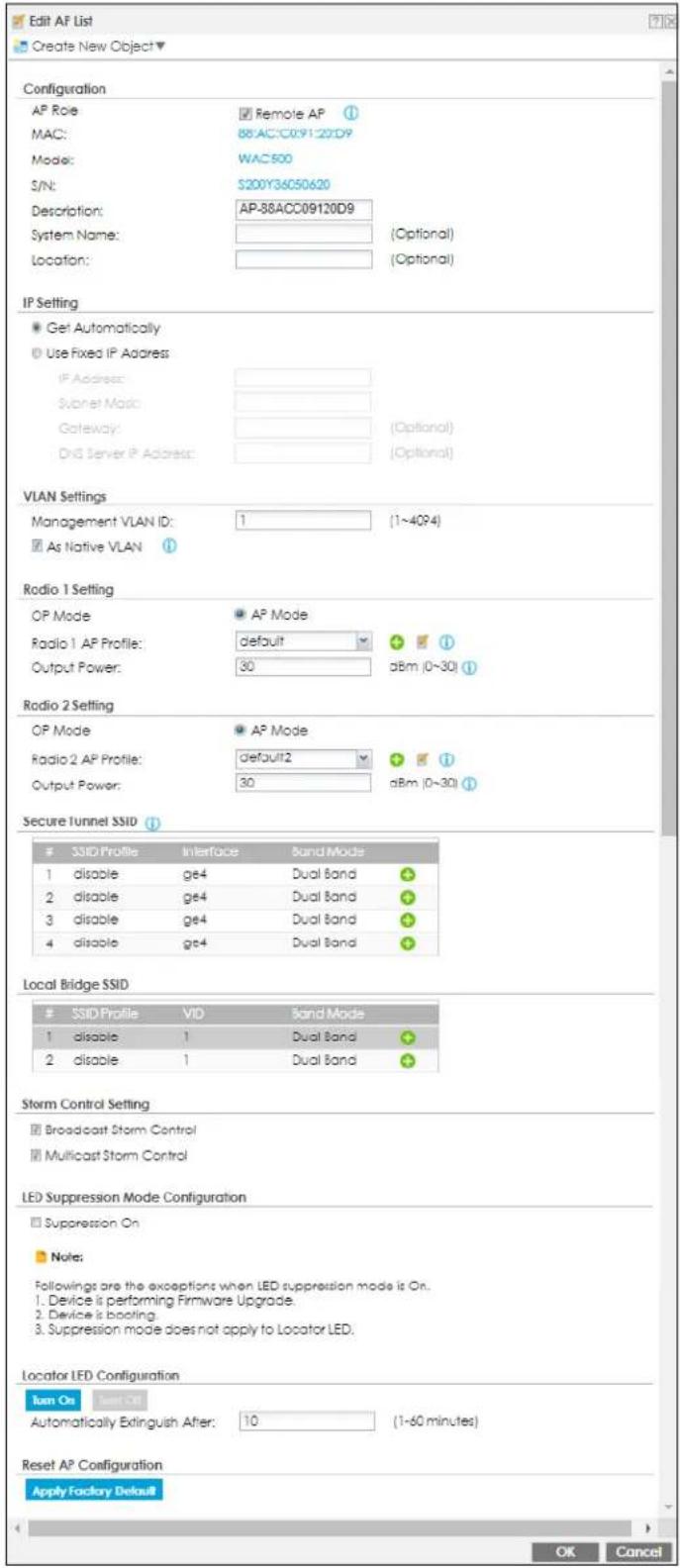Click the System Name input field
The height and width of the screenshot is (1568, 680).
[304, 234]
